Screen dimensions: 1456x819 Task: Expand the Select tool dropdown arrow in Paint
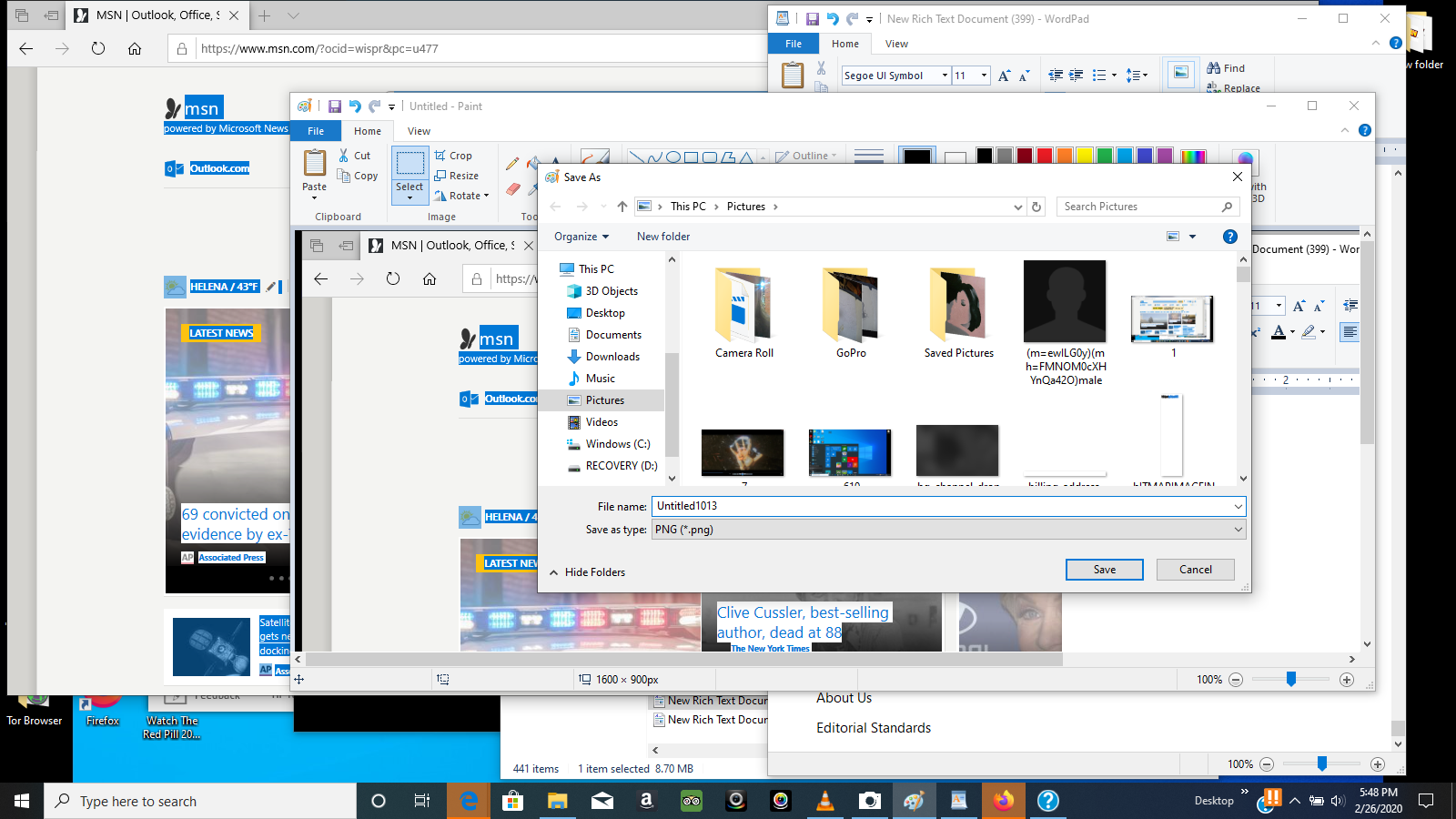[x=409, y=197]
